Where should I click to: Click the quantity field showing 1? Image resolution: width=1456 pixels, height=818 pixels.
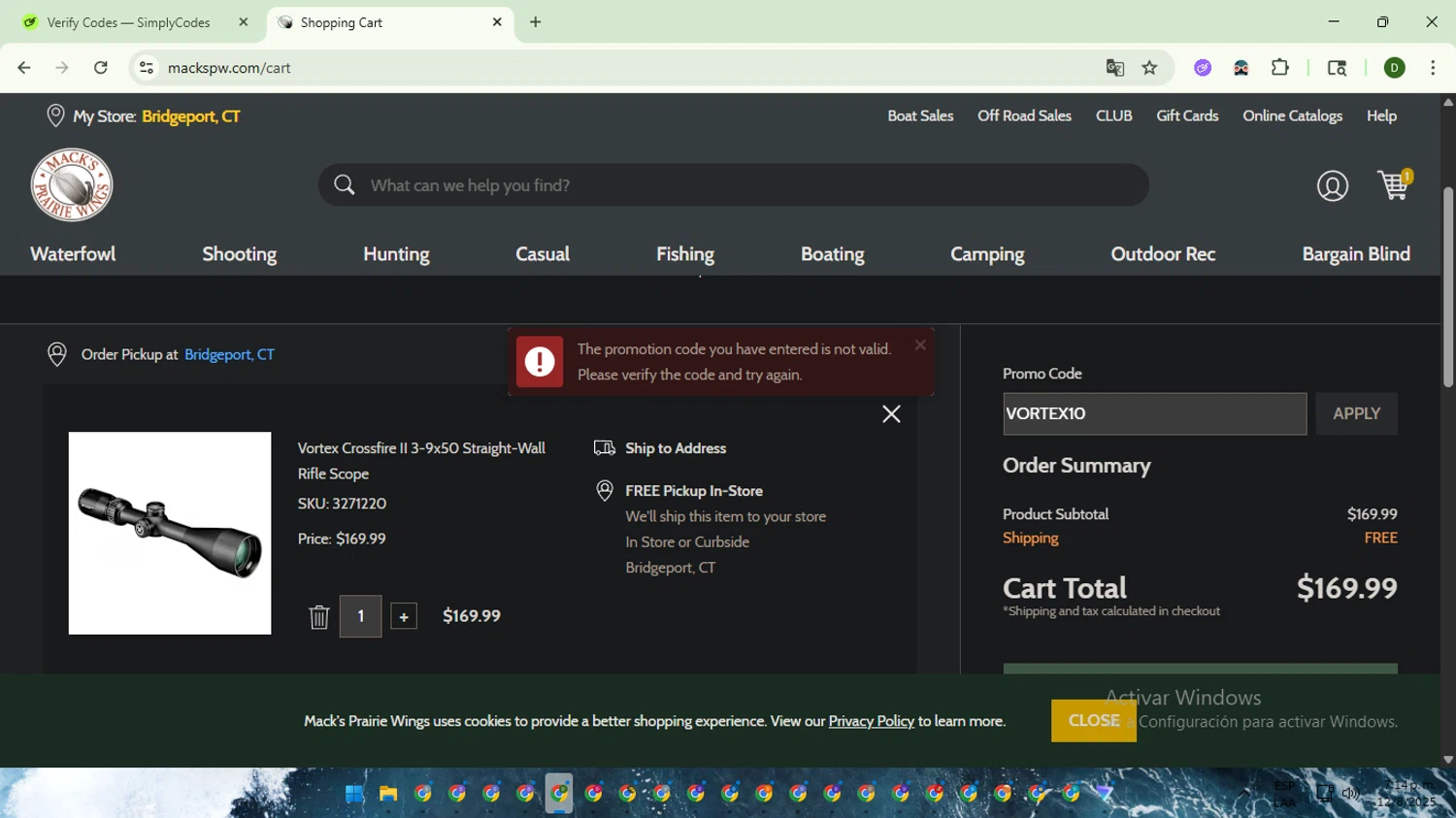click(x=360, y=616)
